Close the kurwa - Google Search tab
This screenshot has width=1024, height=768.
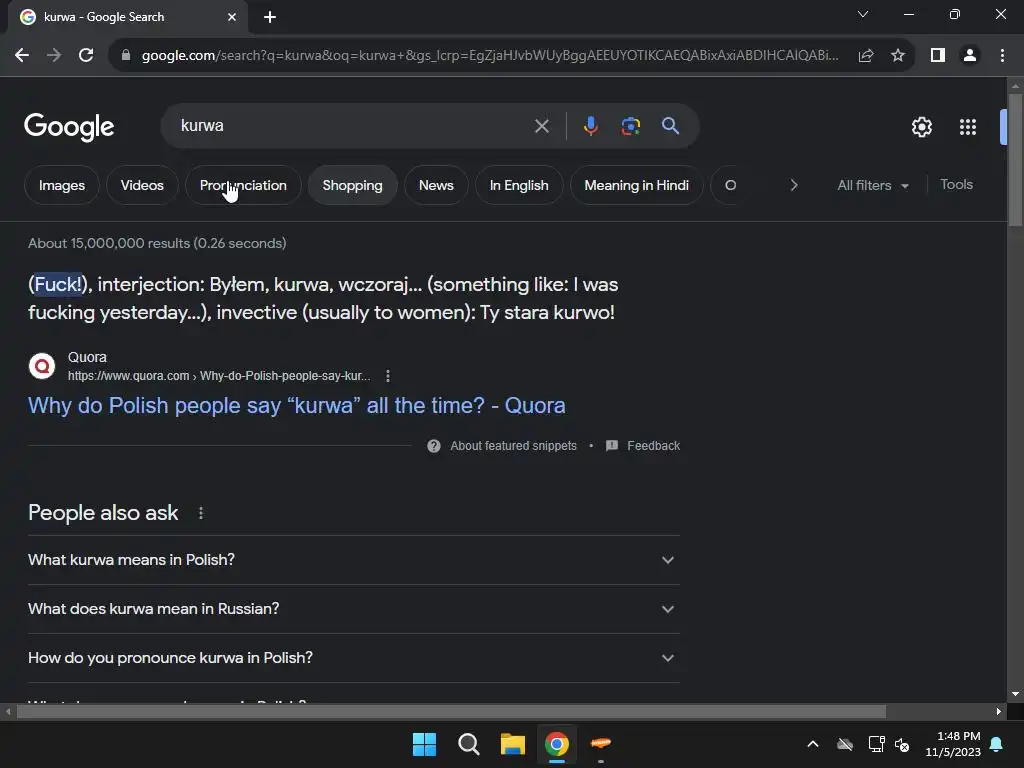[232, 17]
